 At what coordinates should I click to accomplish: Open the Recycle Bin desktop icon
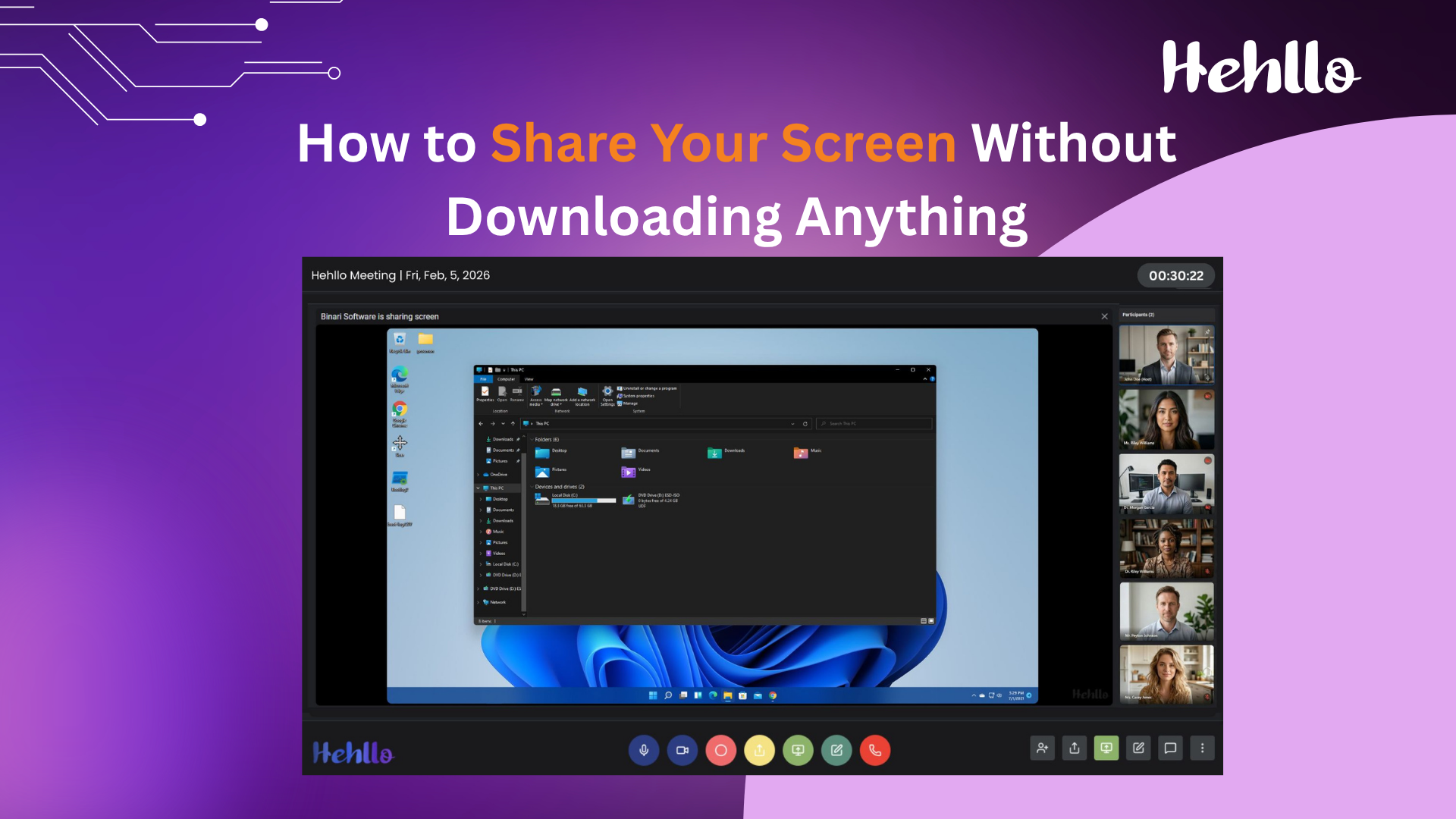pos(400,342)
